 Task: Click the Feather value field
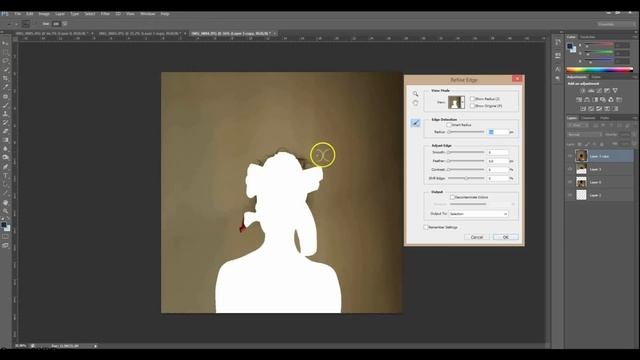point(498,161)
